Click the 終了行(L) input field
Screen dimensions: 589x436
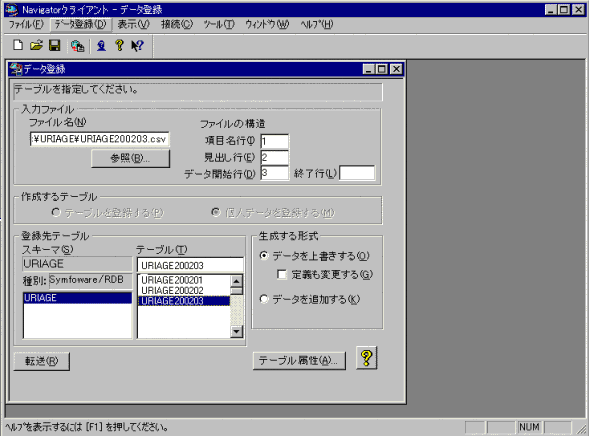(357, 173)
